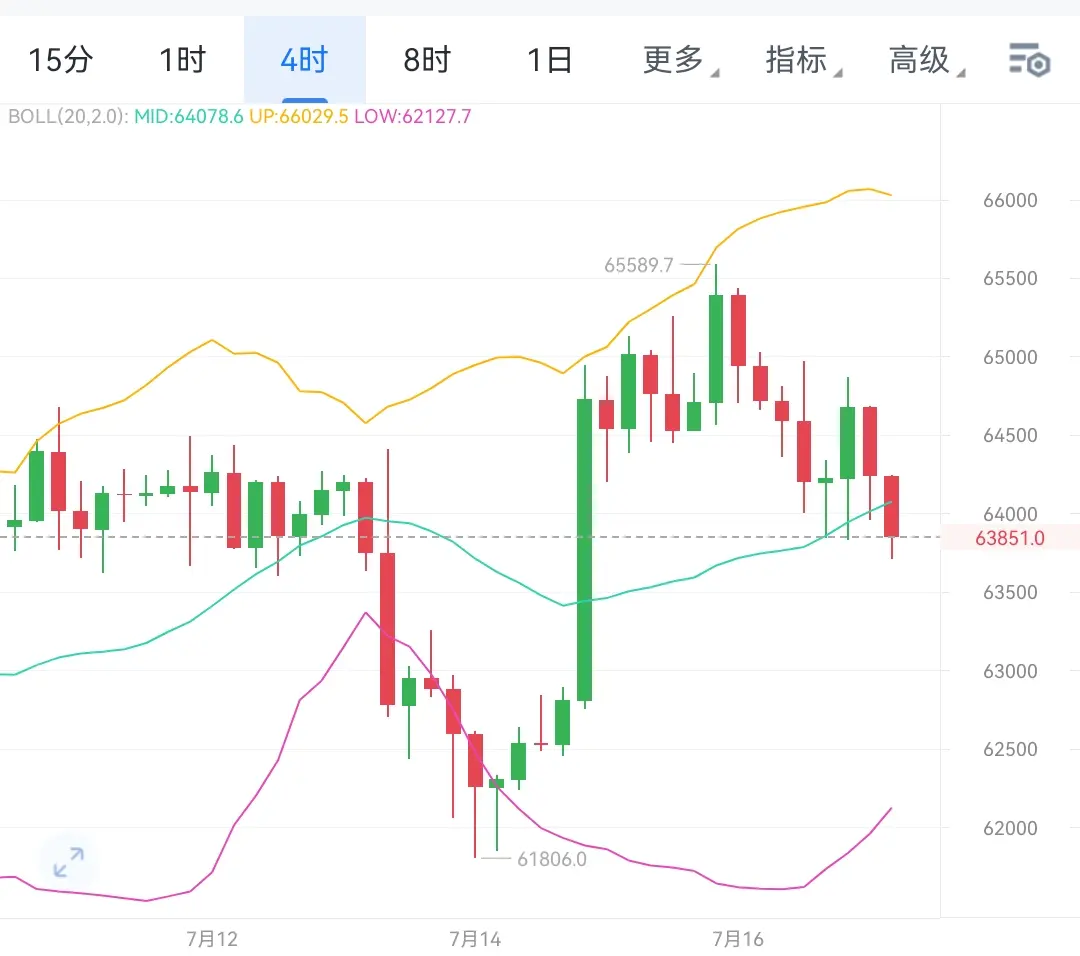
Task: Click the 61806.0 low price marker
Action: (x=552, y=860)
